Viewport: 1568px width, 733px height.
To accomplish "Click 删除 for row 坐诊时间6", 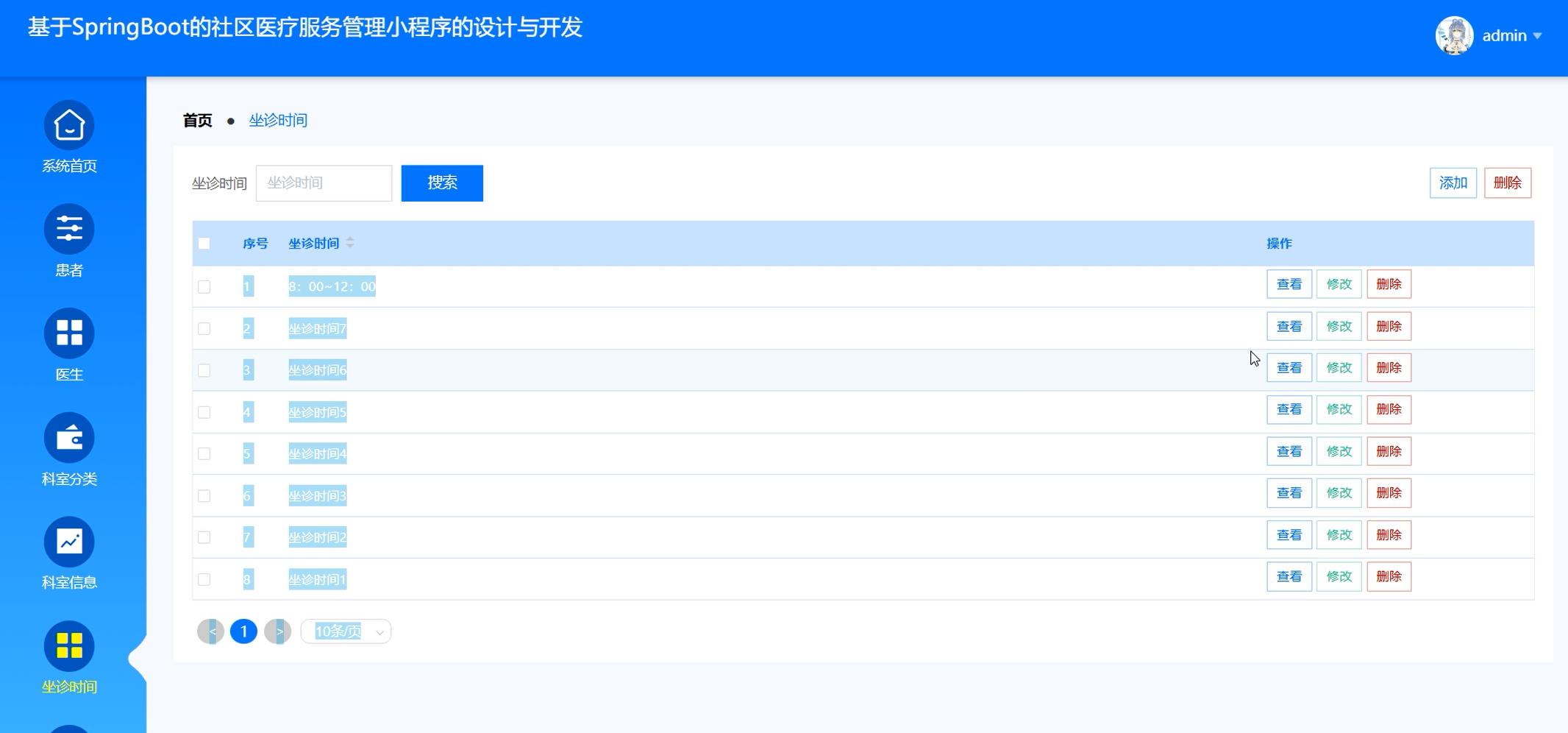I will click(x=1389, y=367).
